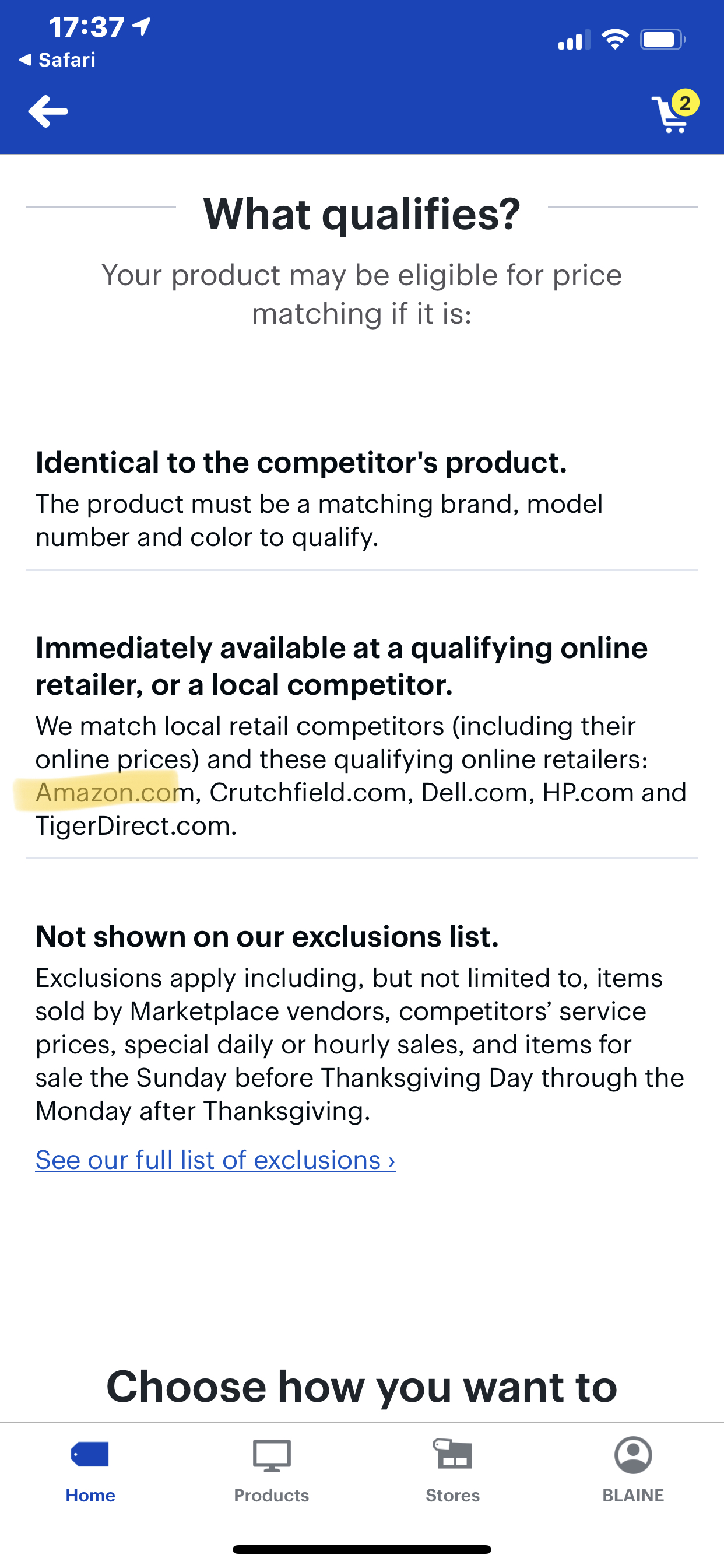The width and height of the screenshot is (724, 1568).
Task: Return to Safari via status bar link
Action: pos(57,60)
